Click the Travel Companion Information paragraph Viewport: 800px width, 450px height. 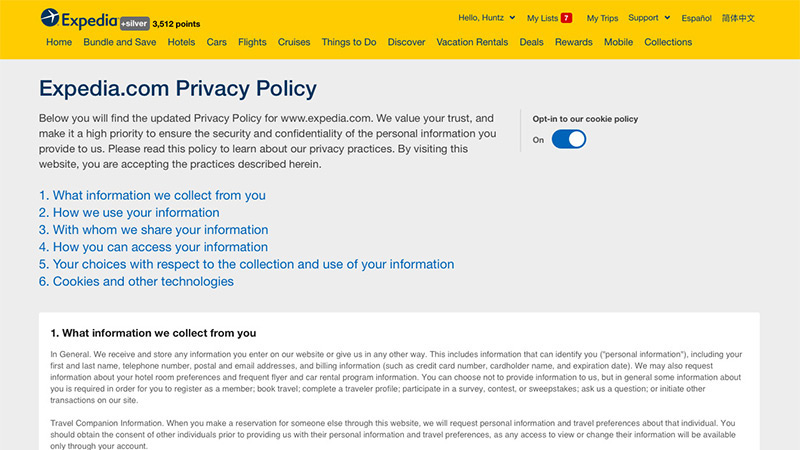[x=393, y=434]
